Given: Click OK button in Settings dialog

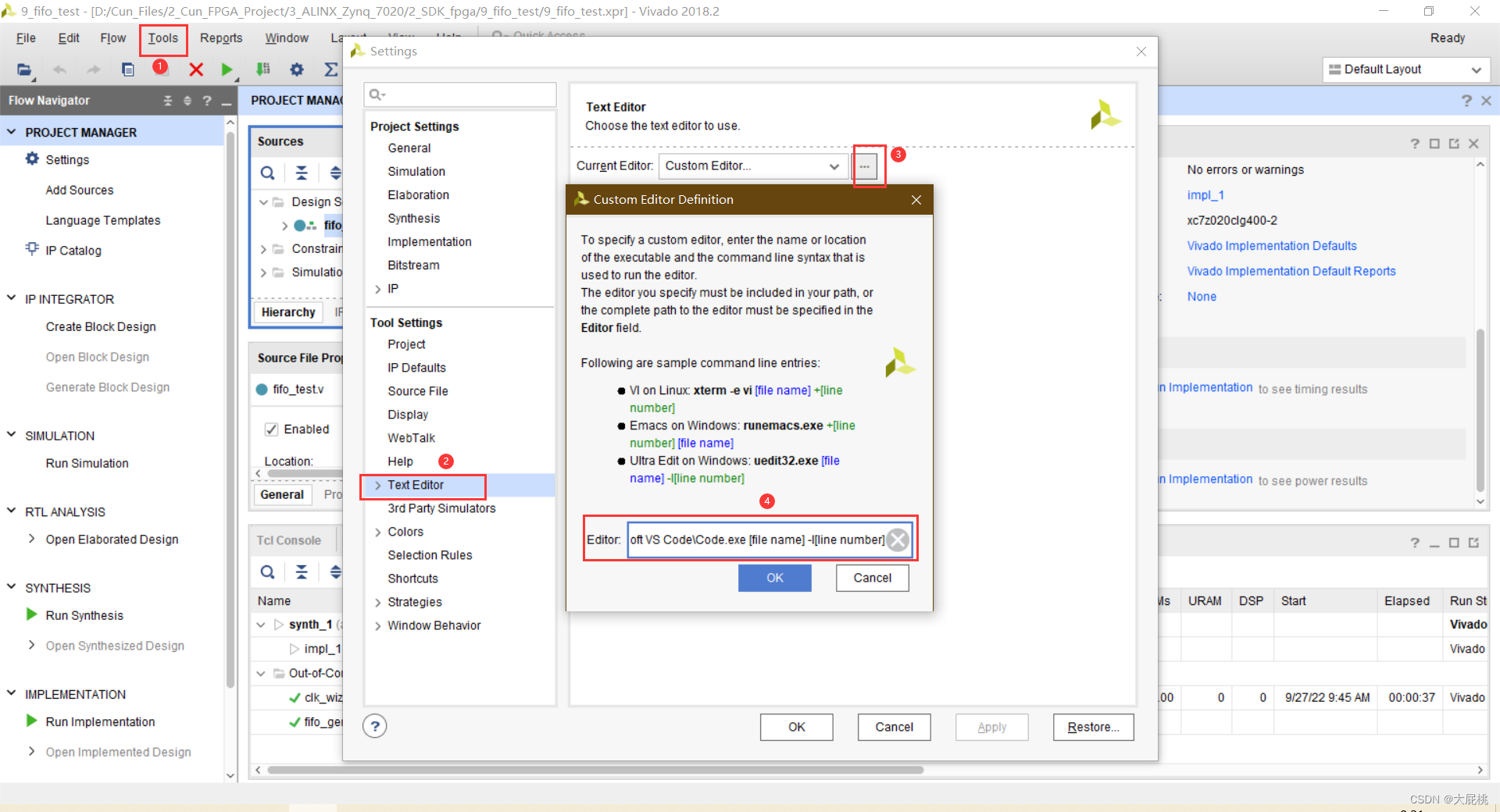Looking at the screenshot, I should click(796, 727).
